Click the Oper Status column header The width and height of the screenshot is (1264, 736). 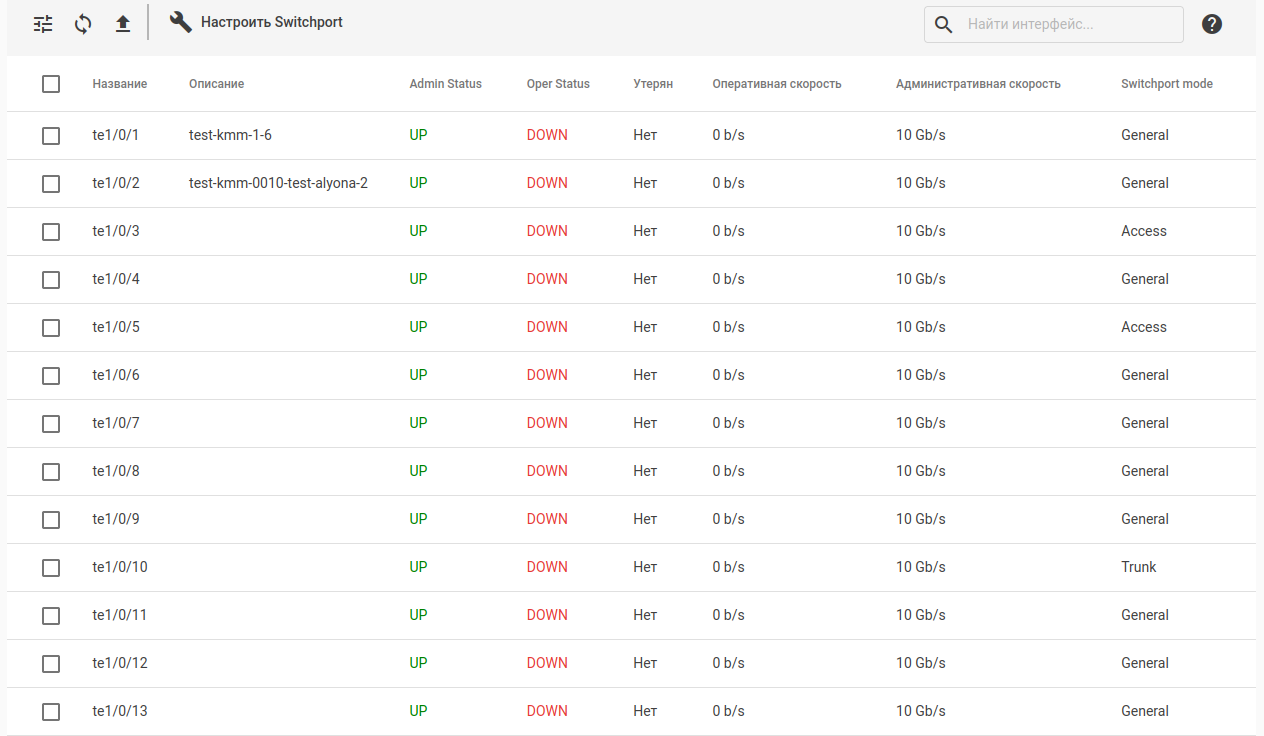coord(558,84)
